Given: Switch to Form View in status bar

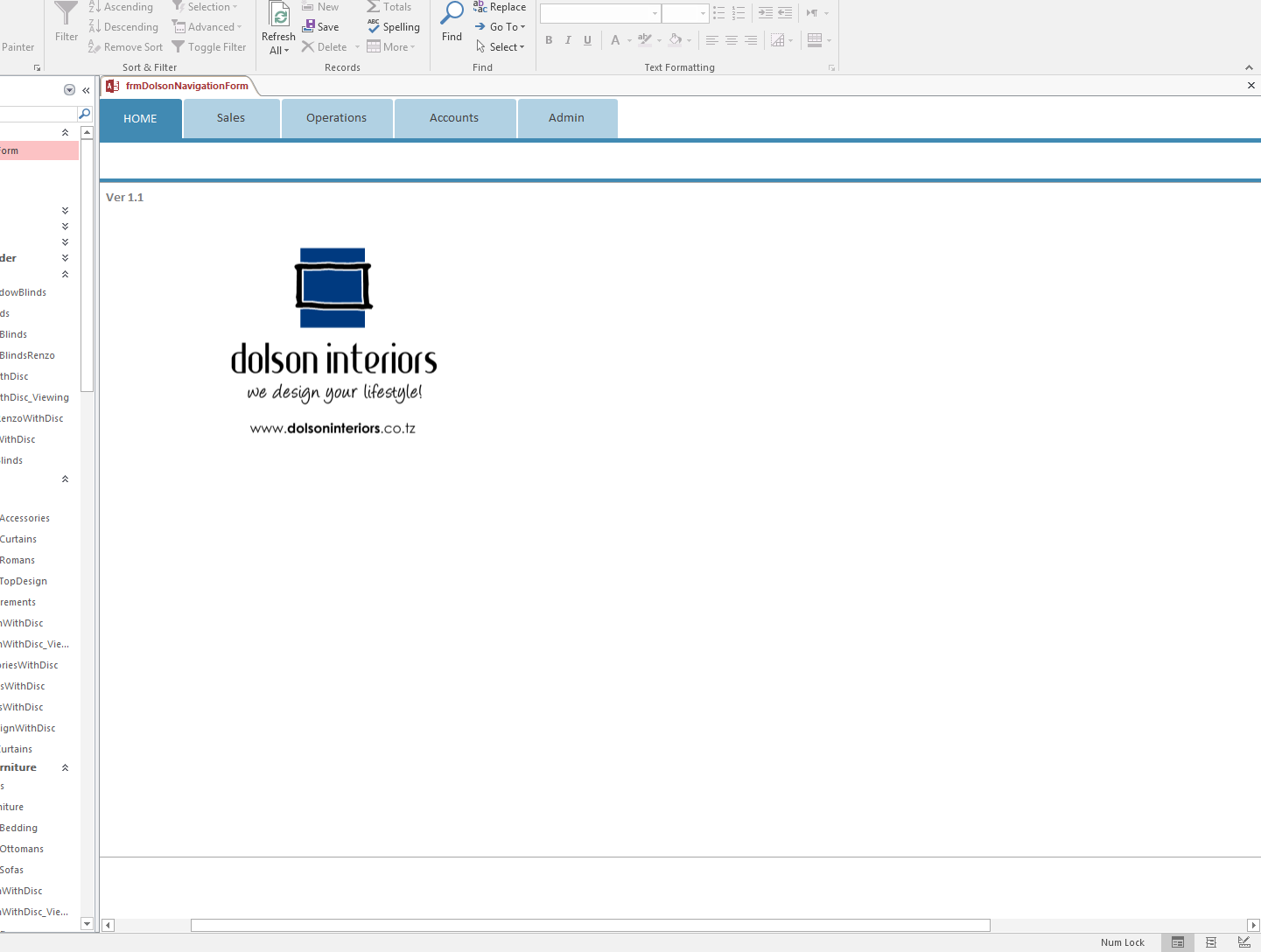Looking at the screenshot, I should tap(1178, 942).
